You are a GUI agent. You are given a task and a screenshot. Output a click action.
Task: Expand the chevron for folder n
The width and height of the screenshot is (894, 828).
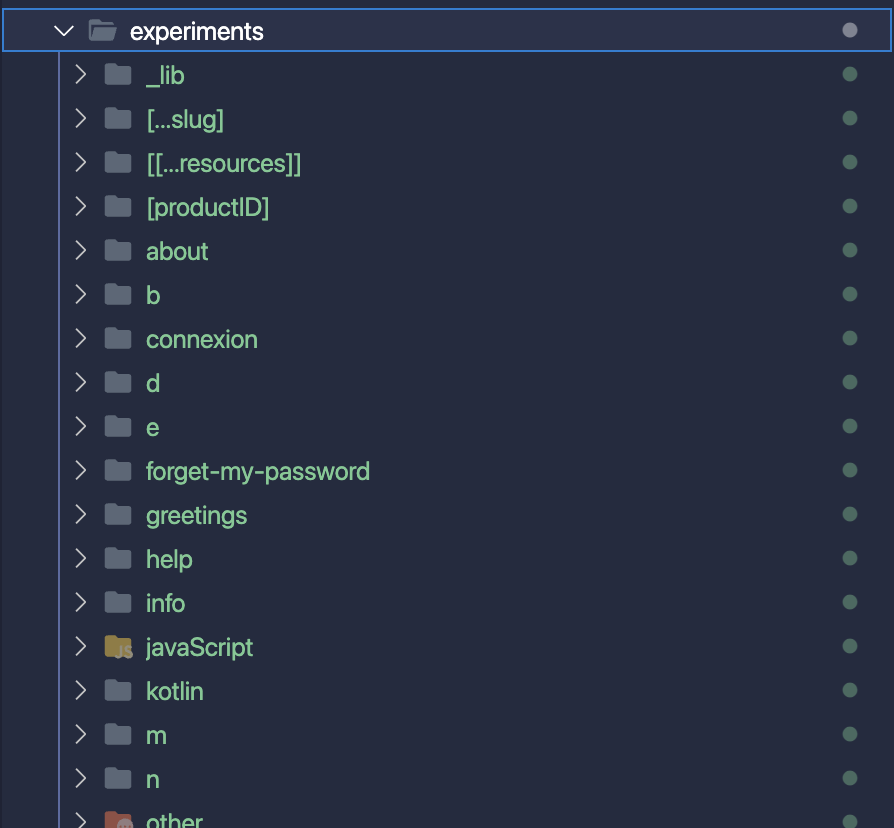pos(81,779)
